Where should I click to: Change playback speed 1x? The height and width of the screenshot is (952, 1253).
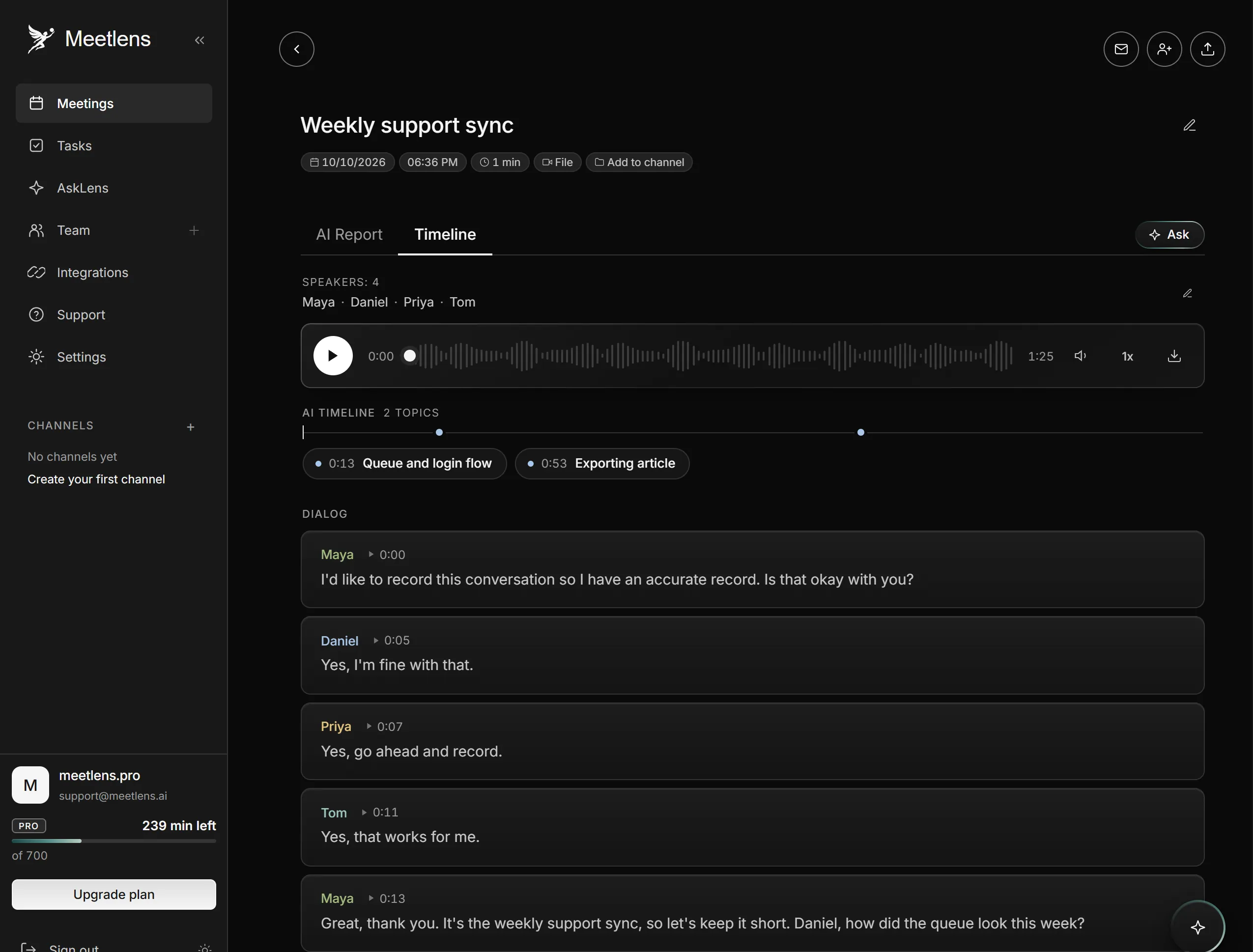[1127, 357]
